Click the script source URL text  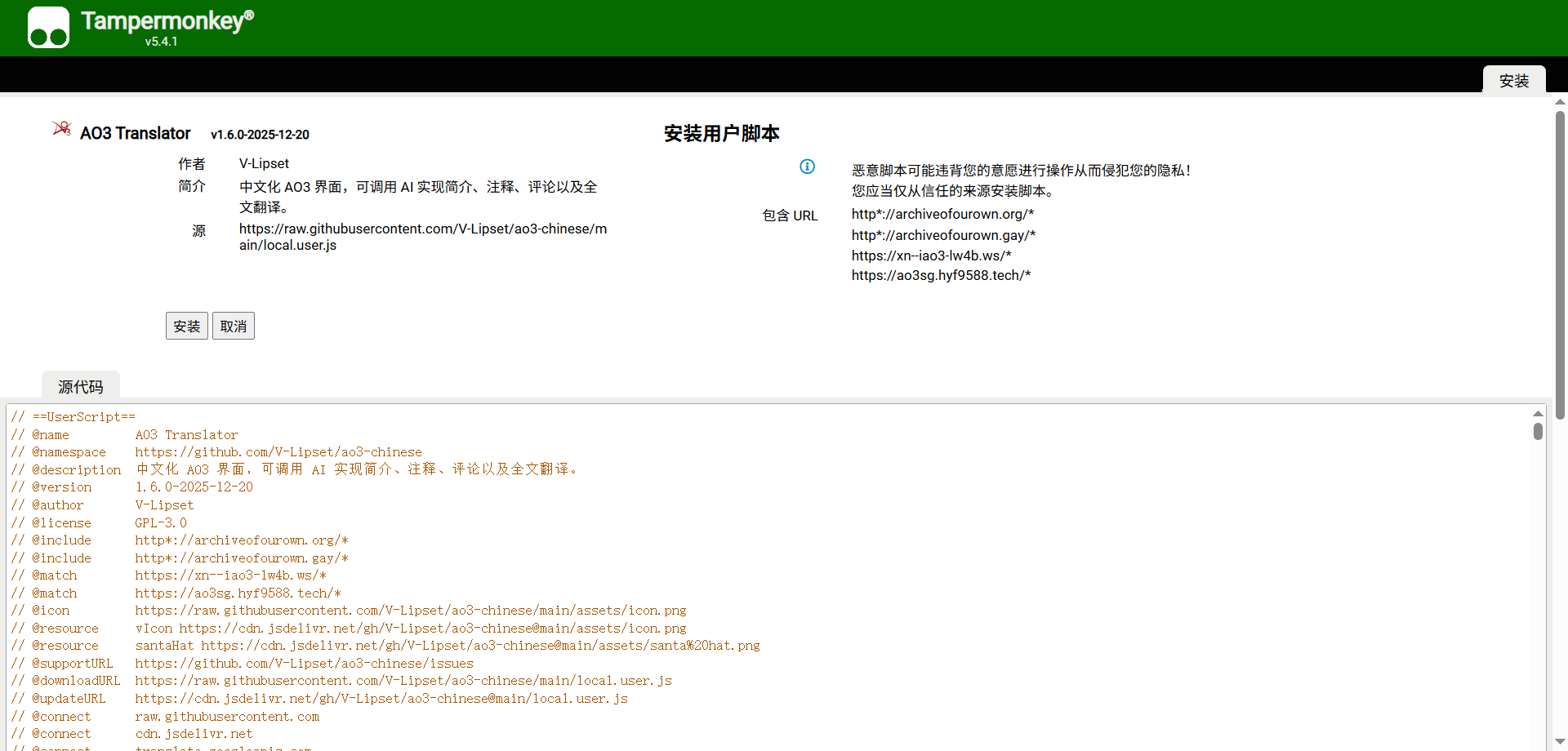422,237
